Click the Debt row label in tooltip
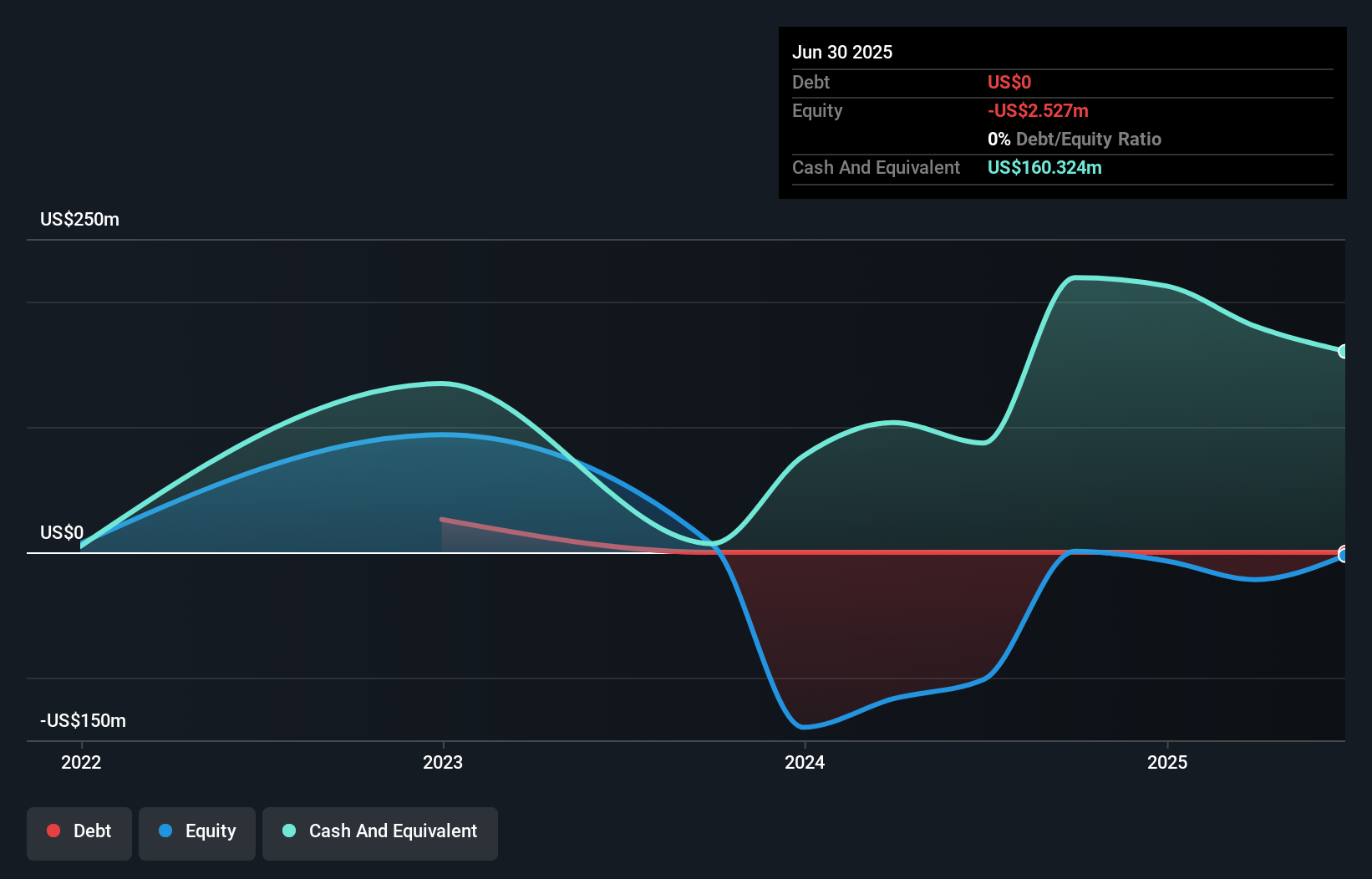 pos(810,82)
